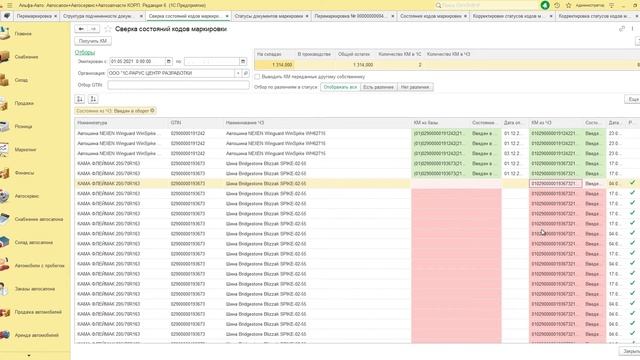Click the hamburger main menu icon

coord(10,5)
